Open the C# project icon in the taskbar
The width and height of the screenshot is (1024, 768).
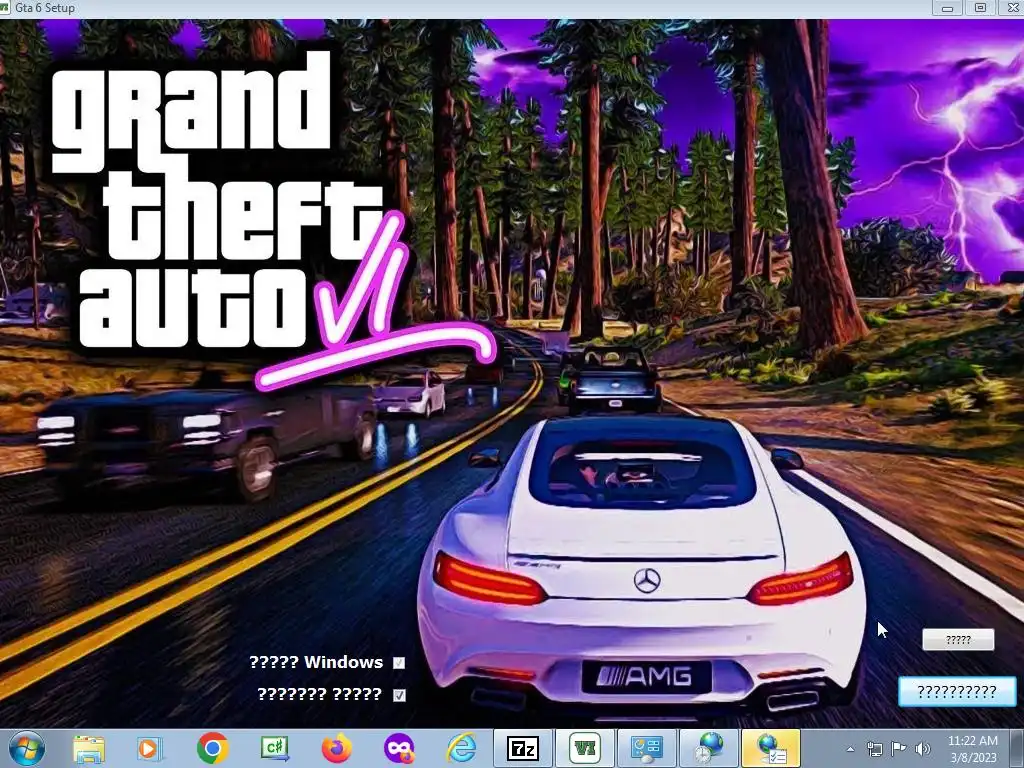point(274,748)
